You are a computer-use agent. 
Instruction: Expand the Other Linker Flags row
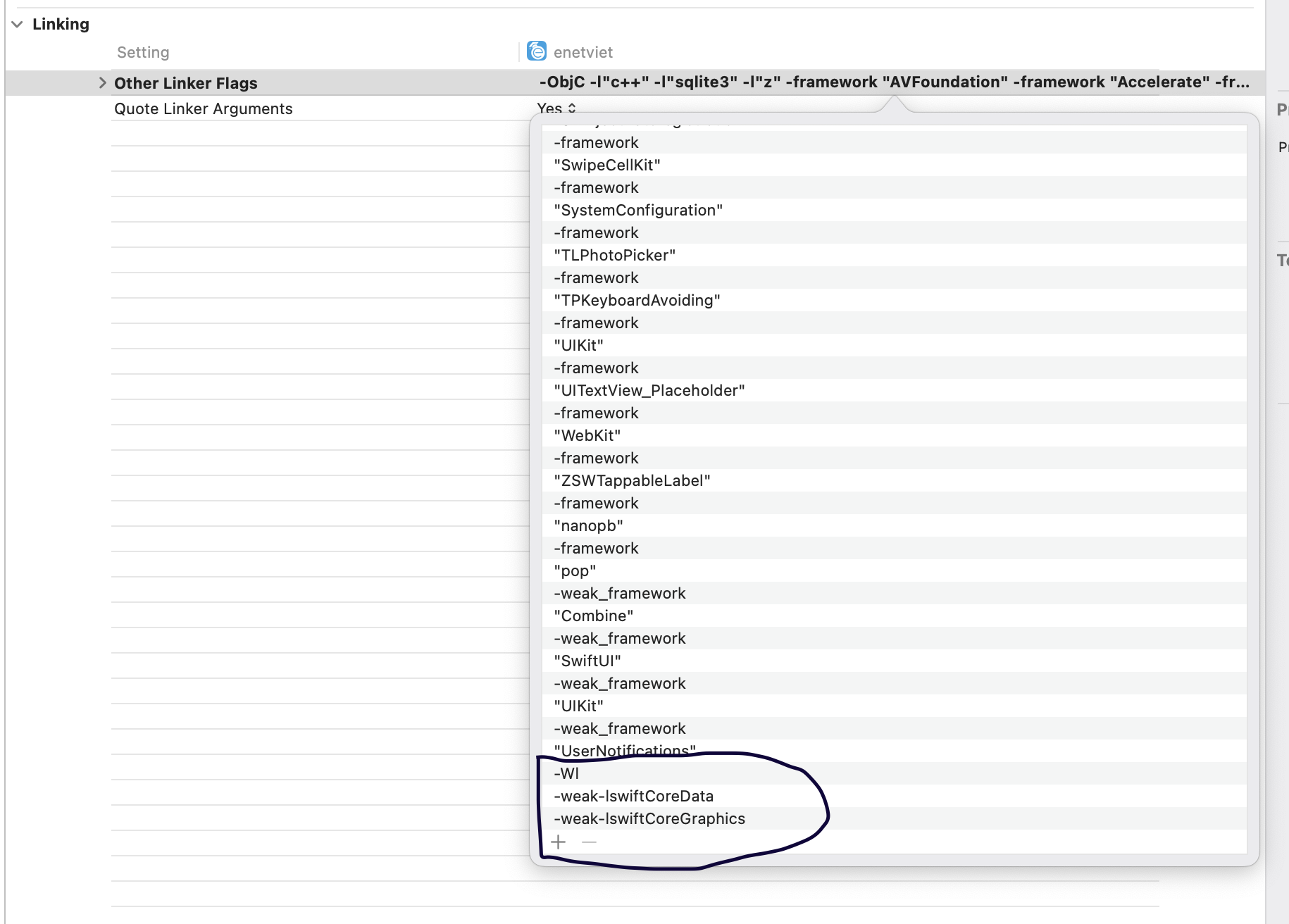[x=103, y=83]
